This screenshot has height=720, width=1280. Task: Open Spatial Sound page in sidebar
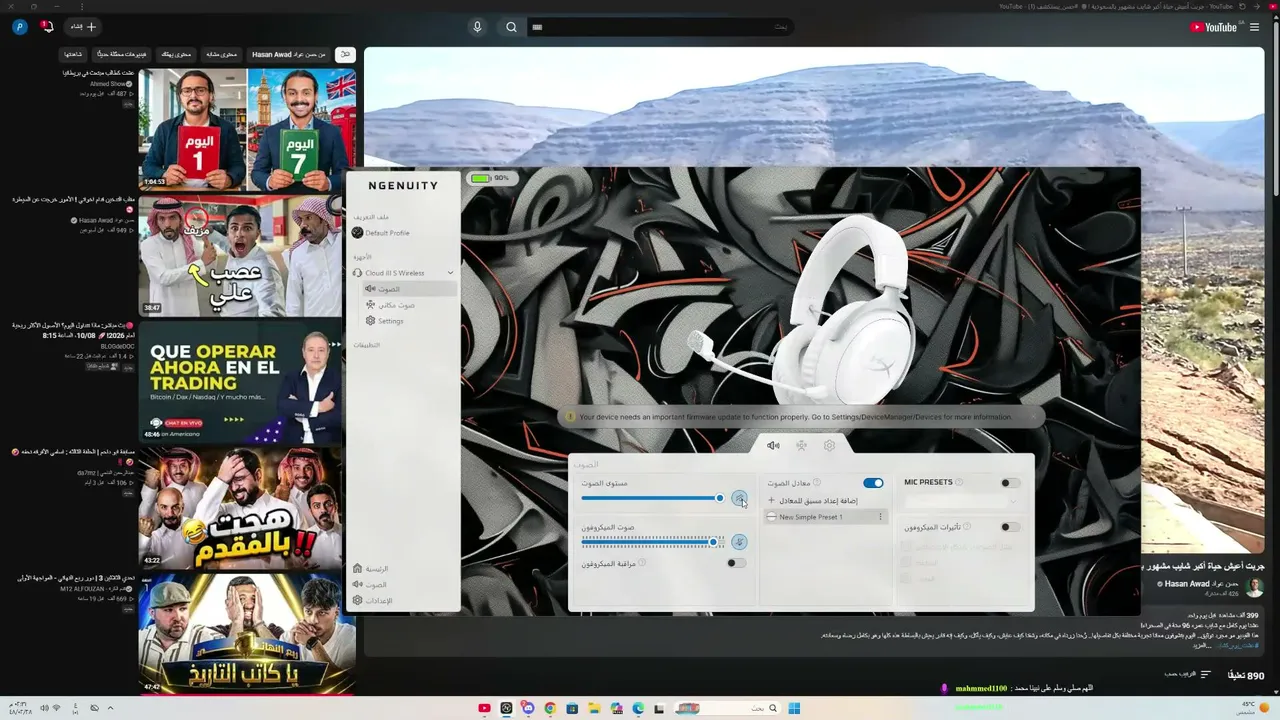point(390,305)
